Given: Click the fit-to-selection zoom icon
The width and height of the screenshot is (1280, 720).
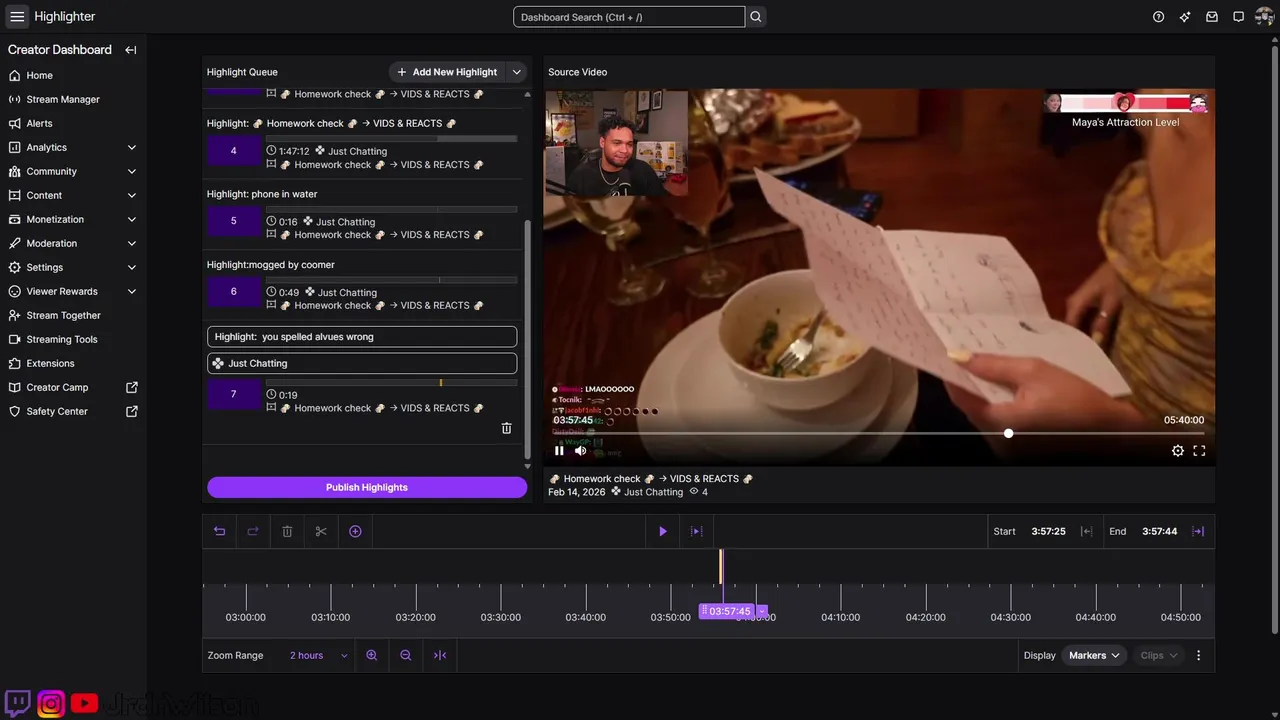Looking at the screenshot, I should tap(440, 655).
